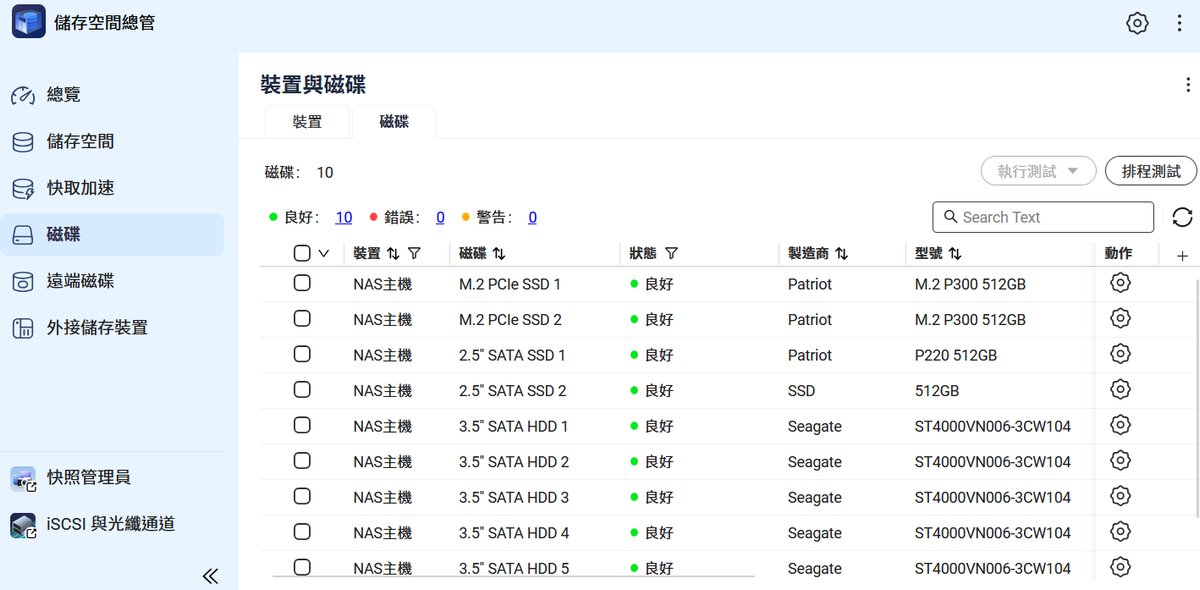Open the action gear for 3.5" SATA HDD 3
The height and width of the screenshot is (590, 1200).
click(1120, 496)
